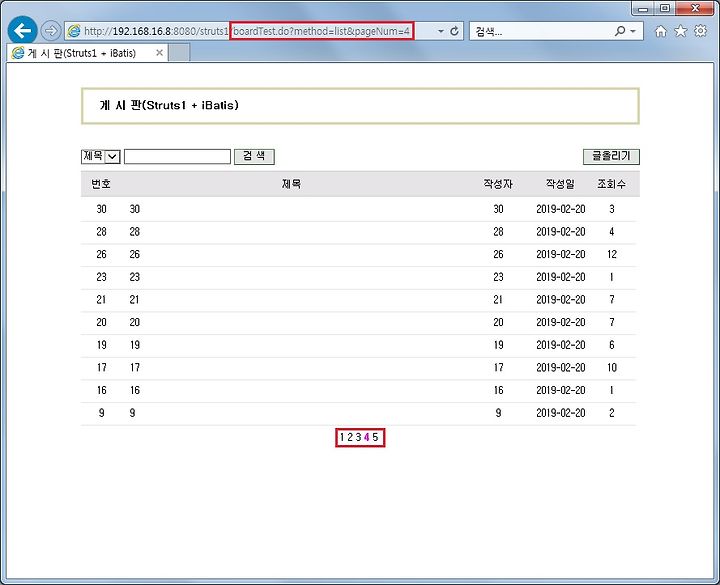Open post titled 9
This screenshot has width=720, height=585.
(132, 413)
